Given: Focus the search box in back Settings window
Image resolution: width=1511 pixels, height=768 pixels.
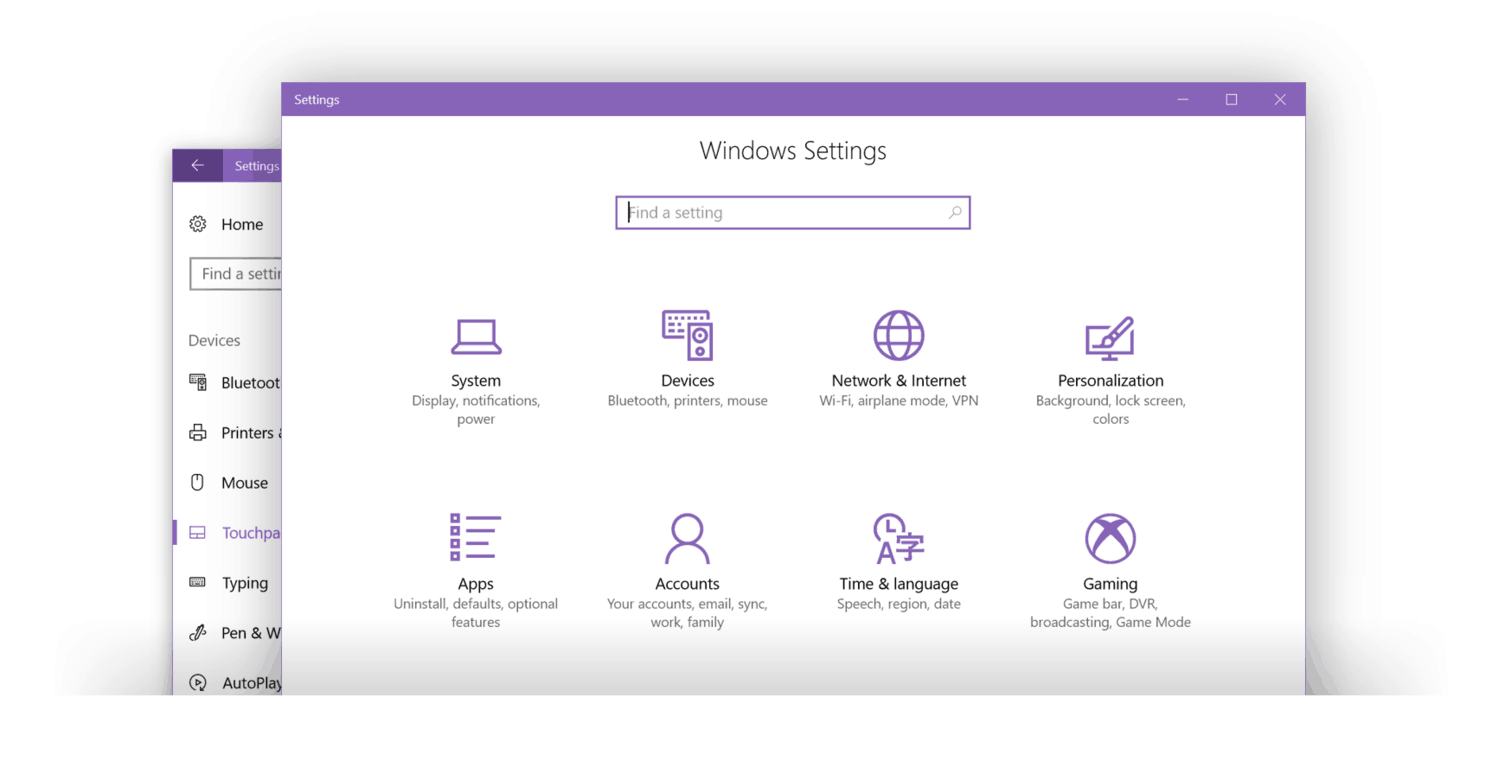Looking at the screenshot, I should [236, 274].
